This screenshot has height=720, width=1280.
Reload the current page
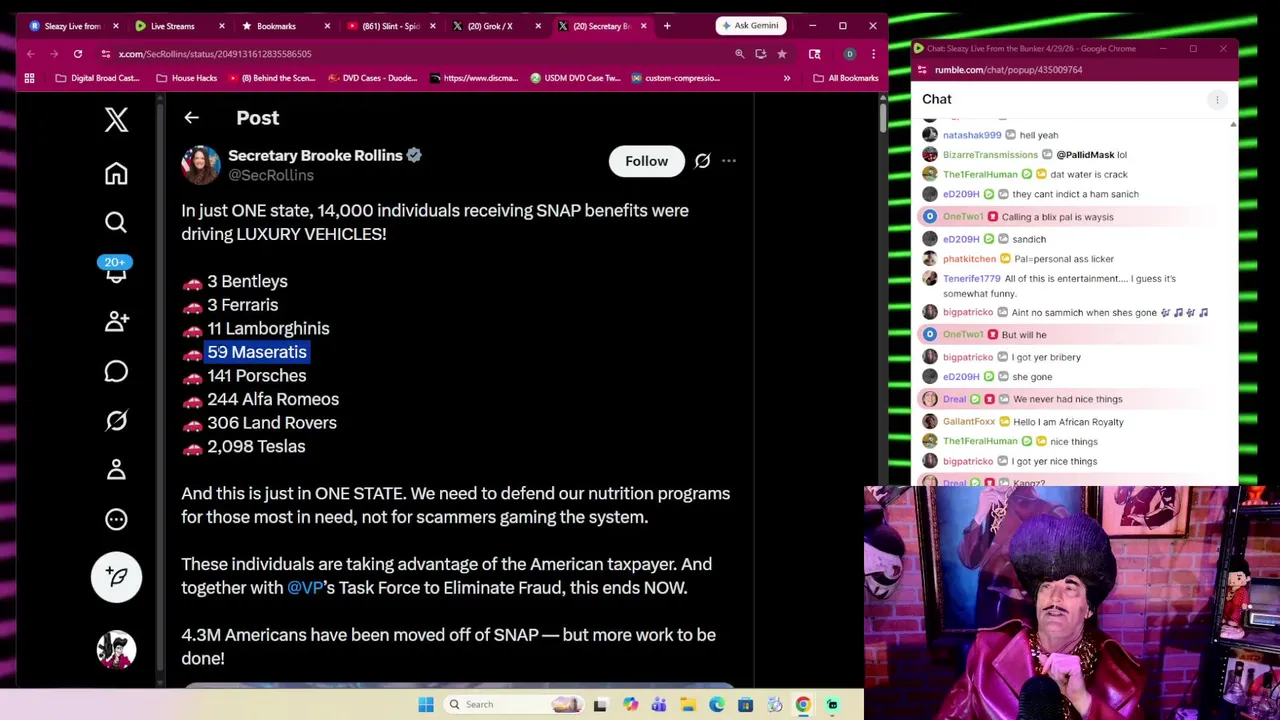pos(77,54)
